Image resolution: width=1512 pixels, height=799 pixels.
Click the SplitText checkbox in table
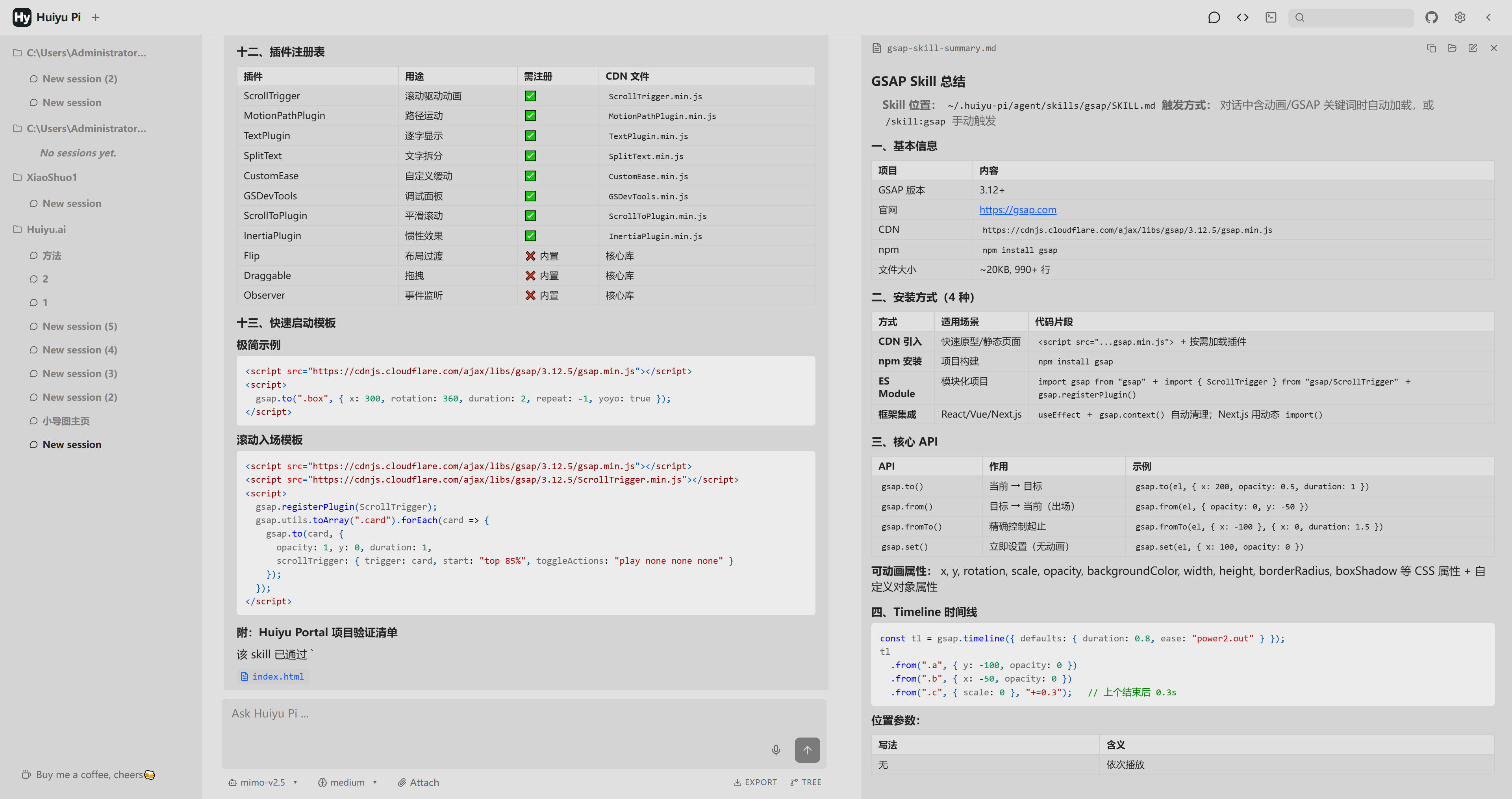point(530,156)
